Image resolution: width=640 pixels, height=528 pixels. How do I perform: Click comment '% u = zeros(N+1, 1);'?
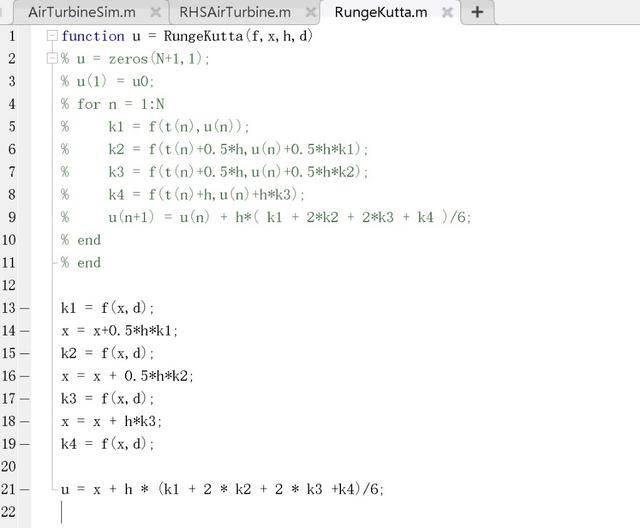pos(135,59)
